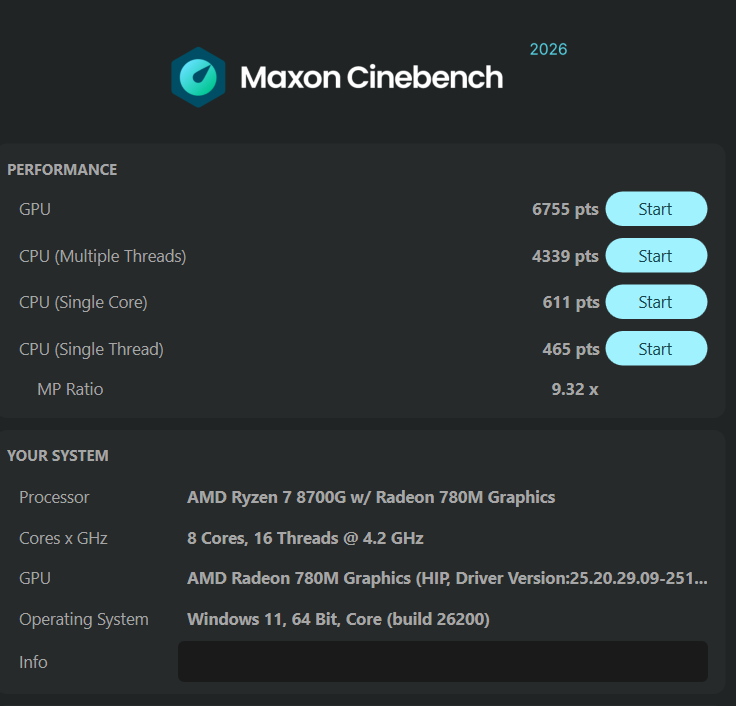Click the 2026 version label
Image resolution: width=736 pixels, height=706 pixels.
tap(548, 49)
